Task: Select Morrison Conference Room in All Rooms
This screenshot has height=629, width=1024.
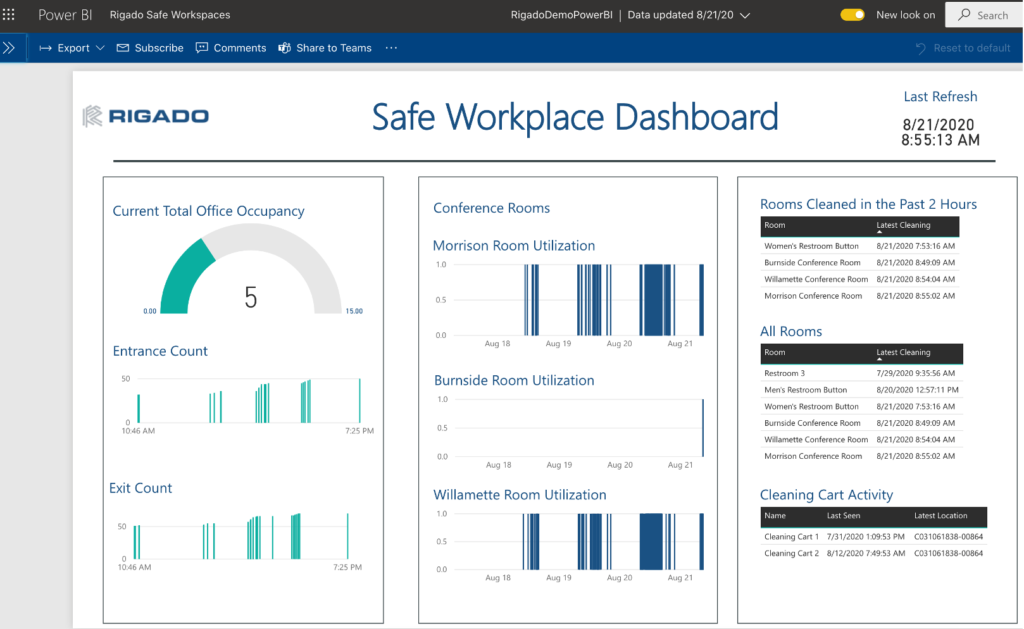Action: (862, 456)
